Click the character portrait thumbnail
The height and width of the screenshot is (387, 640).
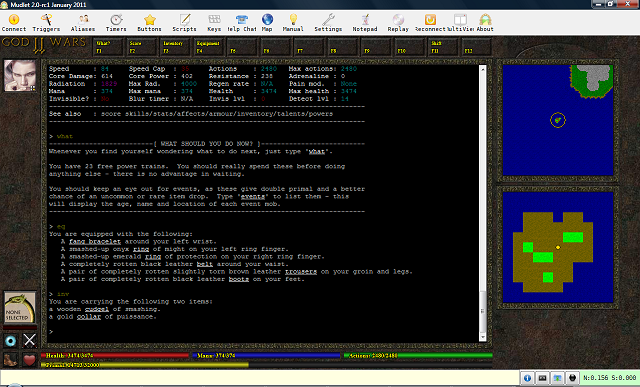click(20, 76)
